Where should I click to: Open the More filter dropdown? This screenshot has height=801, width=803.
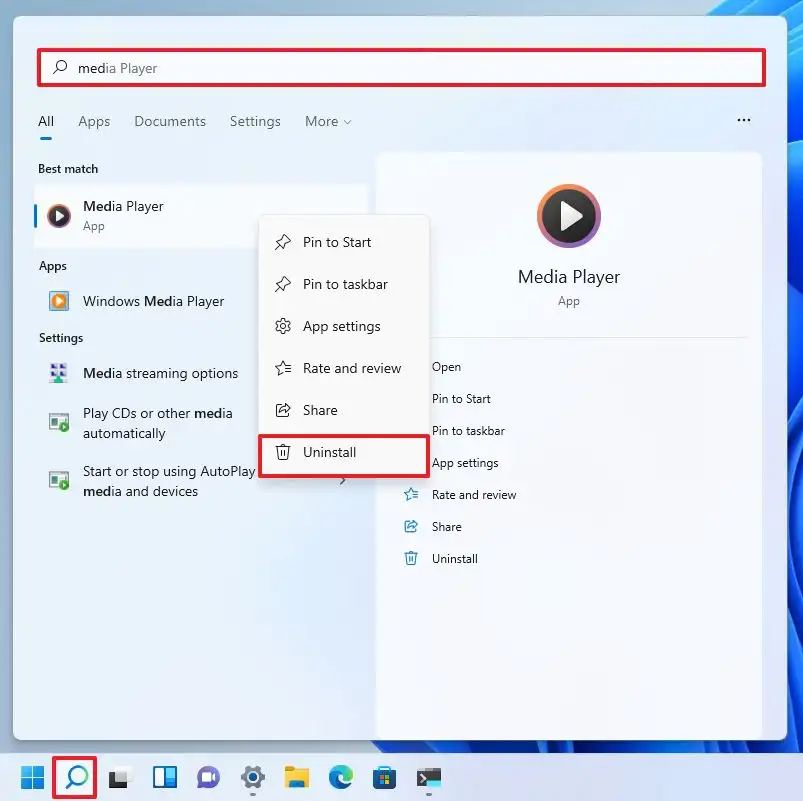tap(327, 121)
